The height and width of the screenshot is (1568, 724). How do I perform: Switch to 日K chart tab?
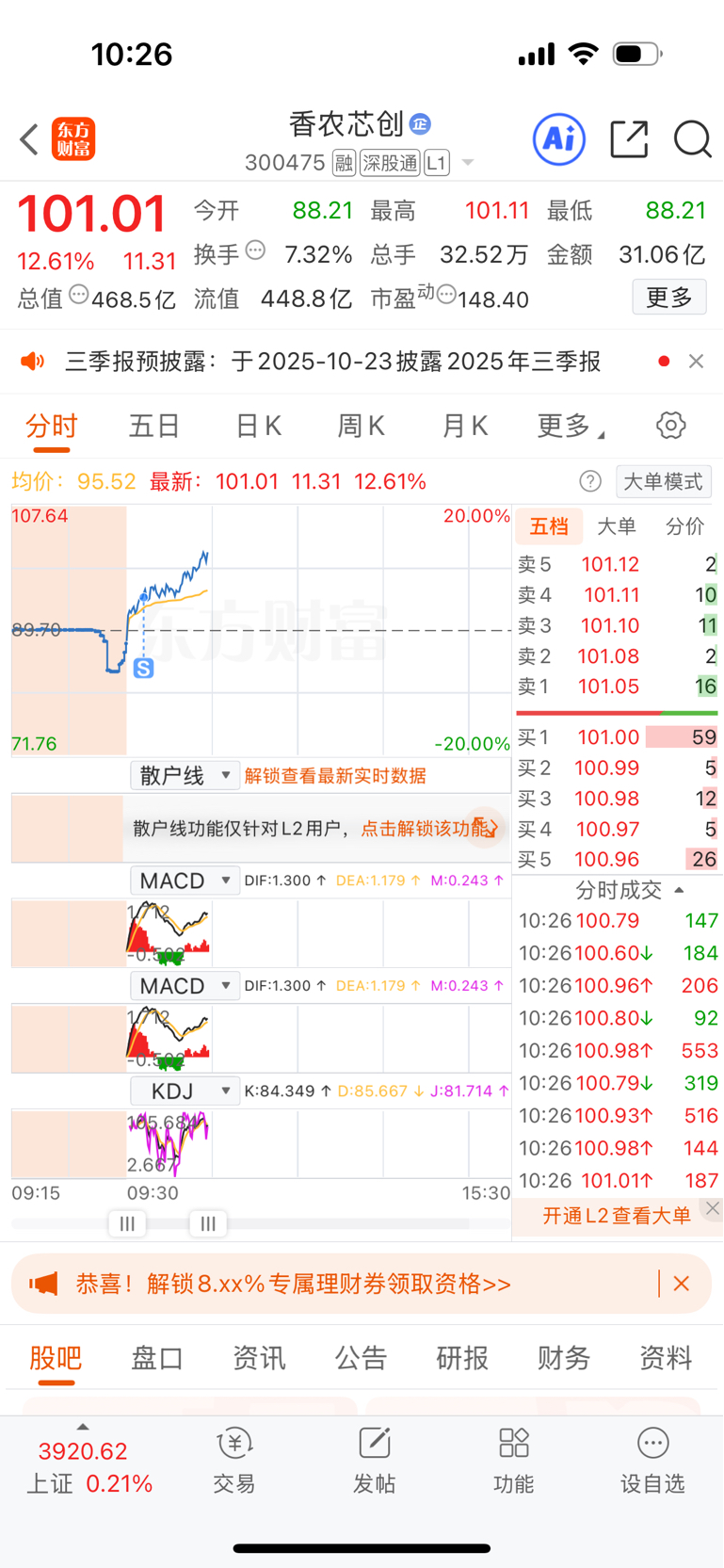[258, 427]
